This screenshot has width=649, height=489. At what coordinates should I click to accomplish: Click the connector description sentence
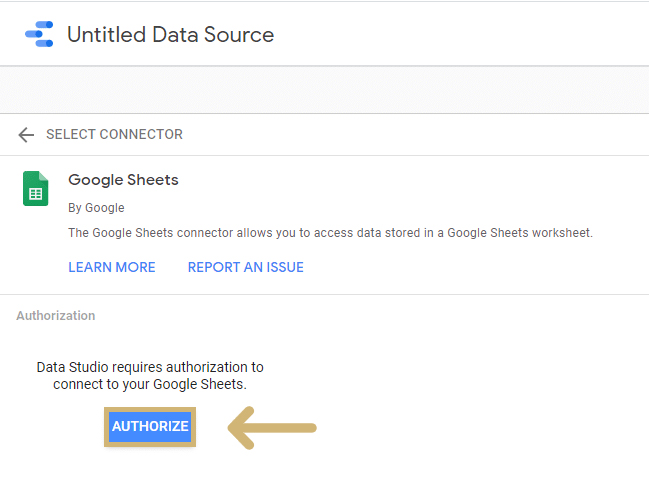point(330,233)
